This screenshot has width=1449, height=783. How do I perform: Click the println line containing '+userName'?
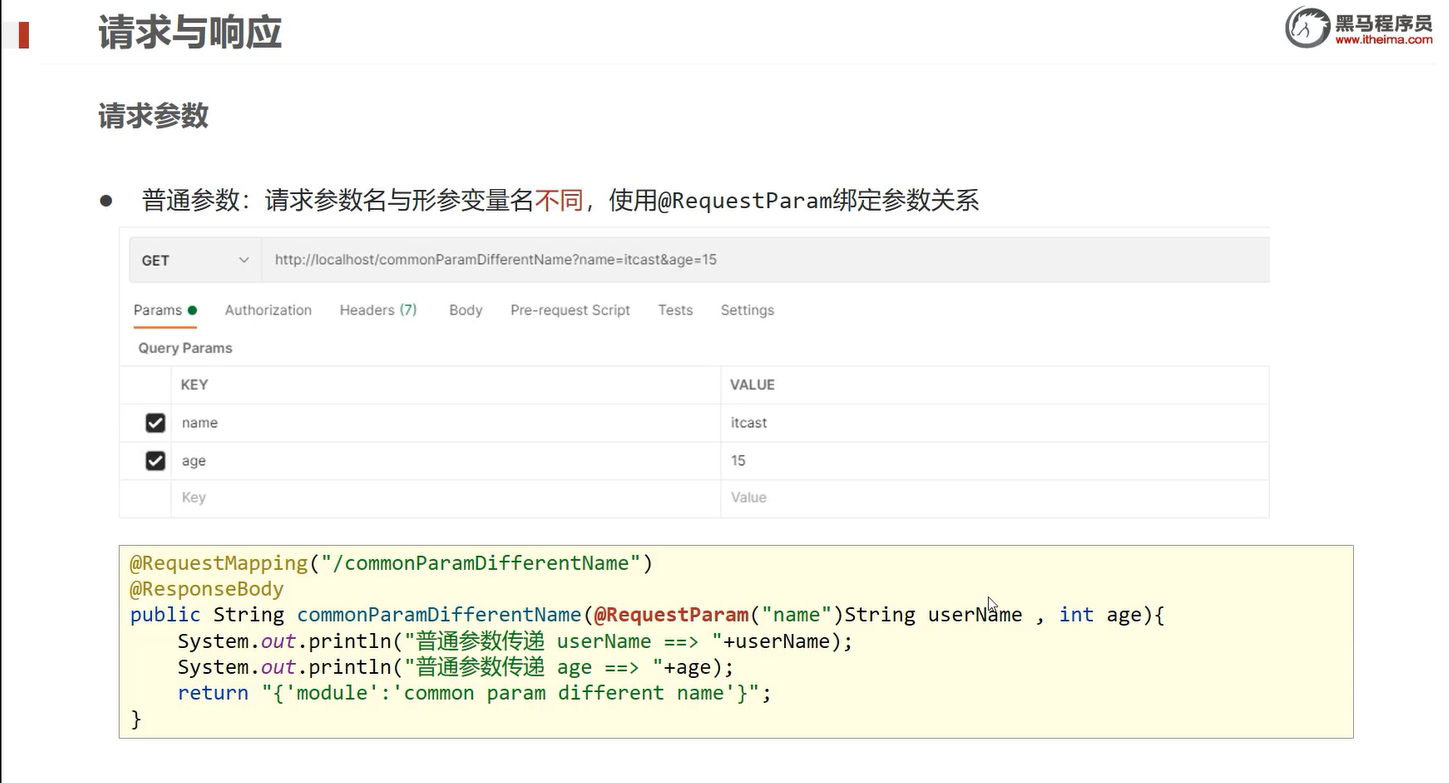click(515, 641)
